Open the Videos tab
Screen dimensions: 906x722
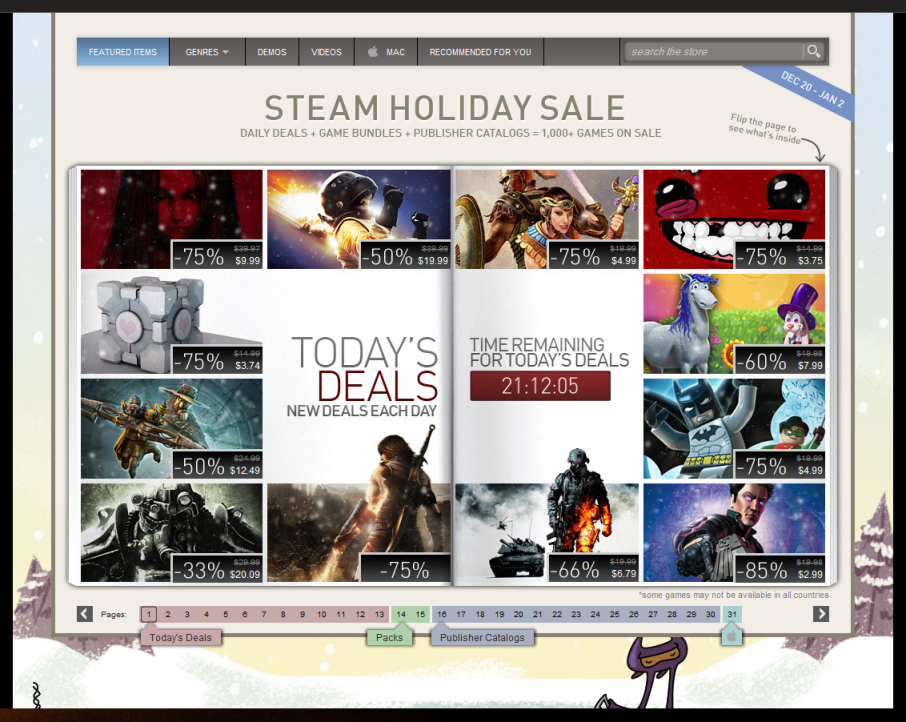pyautogui.click(x=326, y=52)
